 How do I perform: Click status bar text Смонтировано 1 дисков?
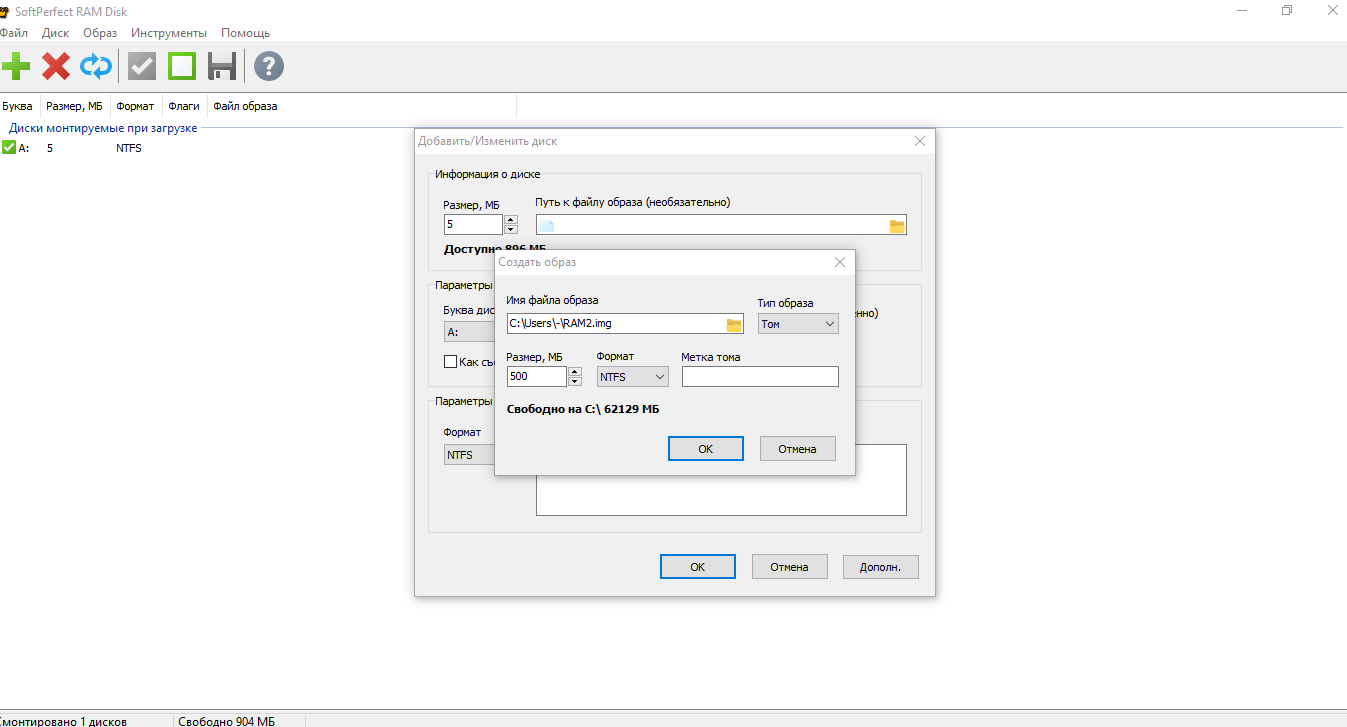coord(64,721)
